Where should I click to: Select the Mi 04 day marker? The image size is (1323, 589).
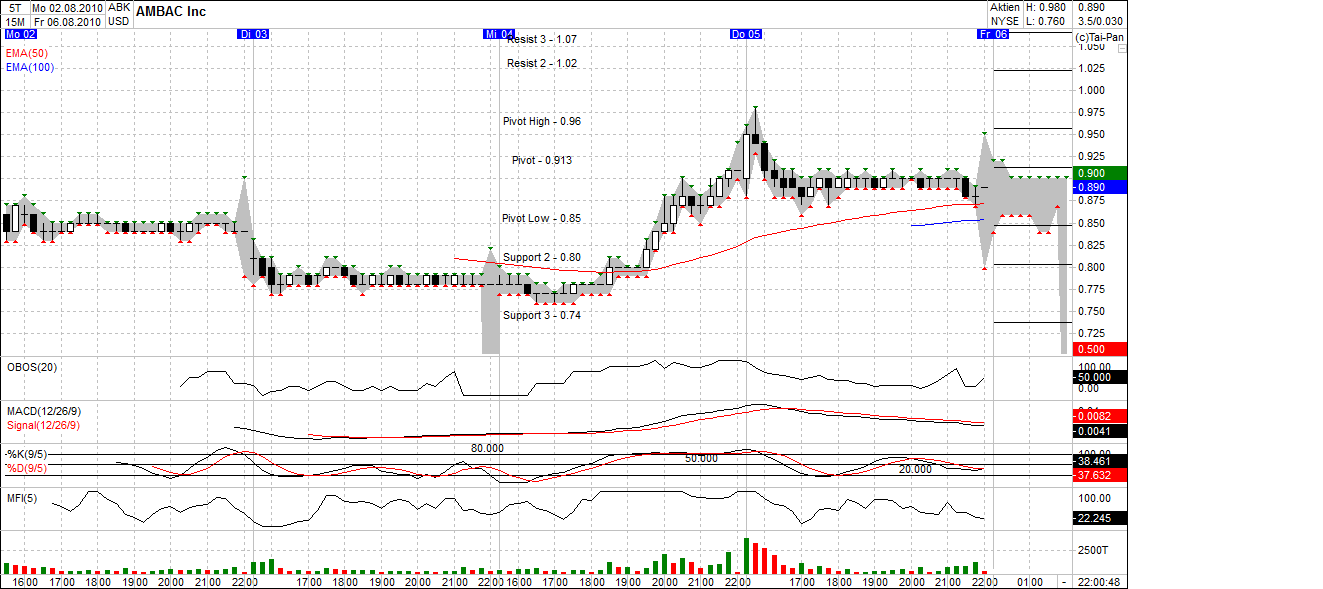tap(499, 34)
